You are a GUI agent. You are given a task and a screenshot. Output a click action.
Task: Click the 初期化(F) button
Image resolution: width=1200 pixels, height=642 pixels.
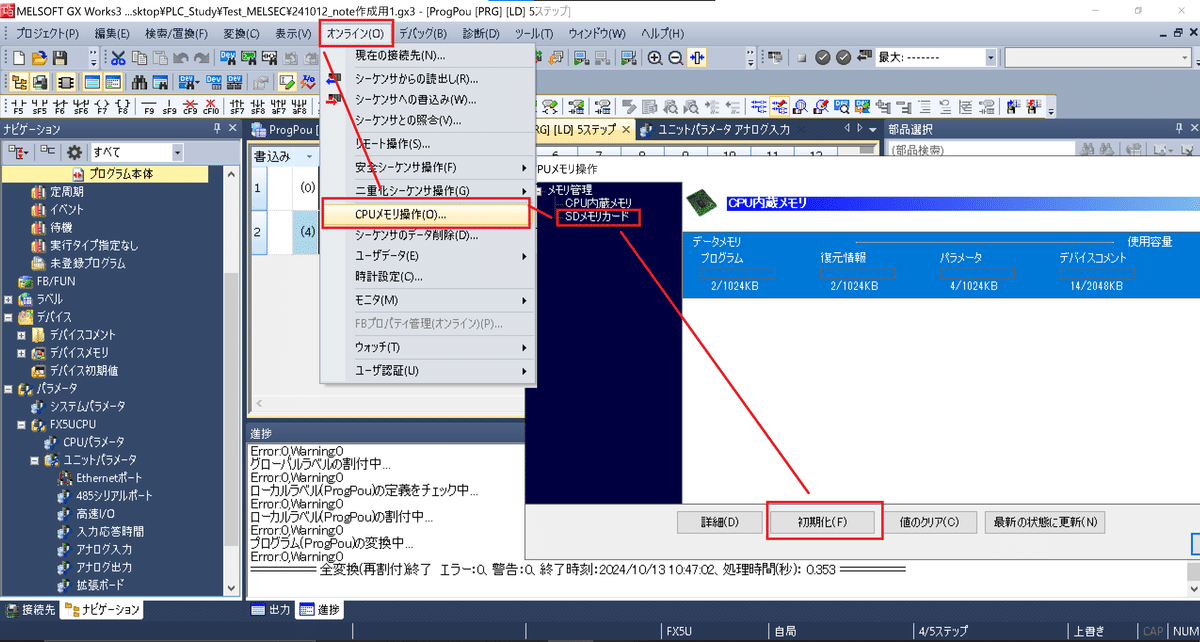(x=822, y=522)
